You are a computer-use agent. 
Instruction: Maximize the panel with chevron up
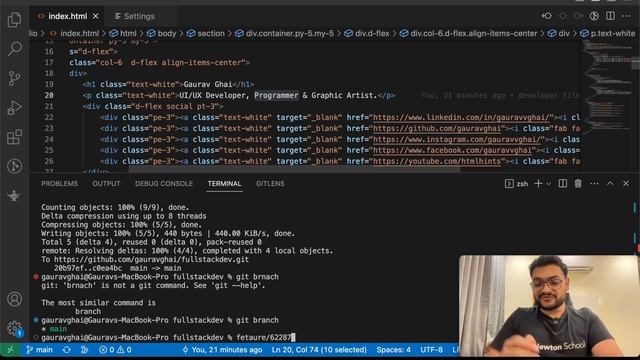coord(610,184)
